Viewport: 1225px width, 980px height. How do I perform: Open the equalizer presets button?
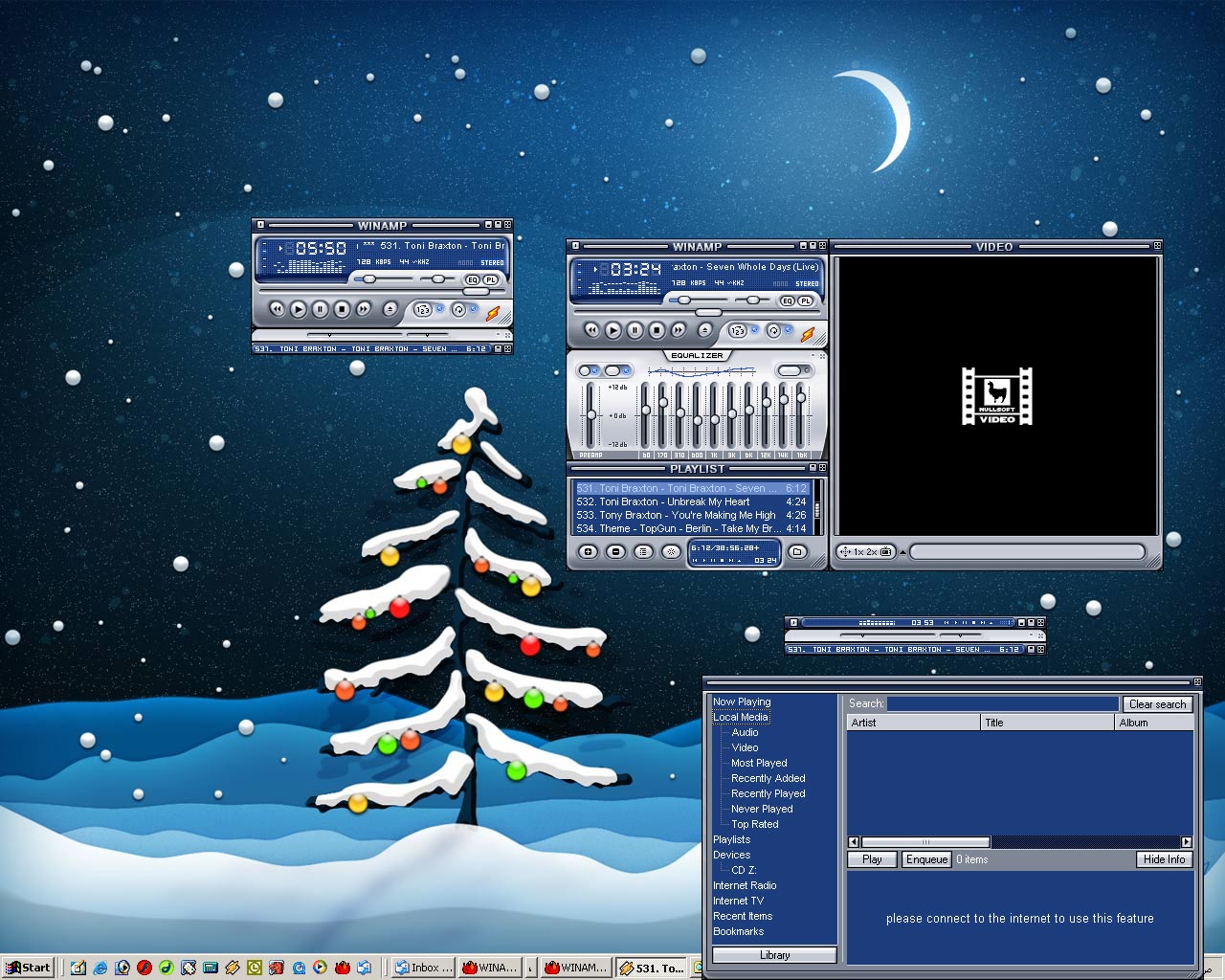[790, 370]
